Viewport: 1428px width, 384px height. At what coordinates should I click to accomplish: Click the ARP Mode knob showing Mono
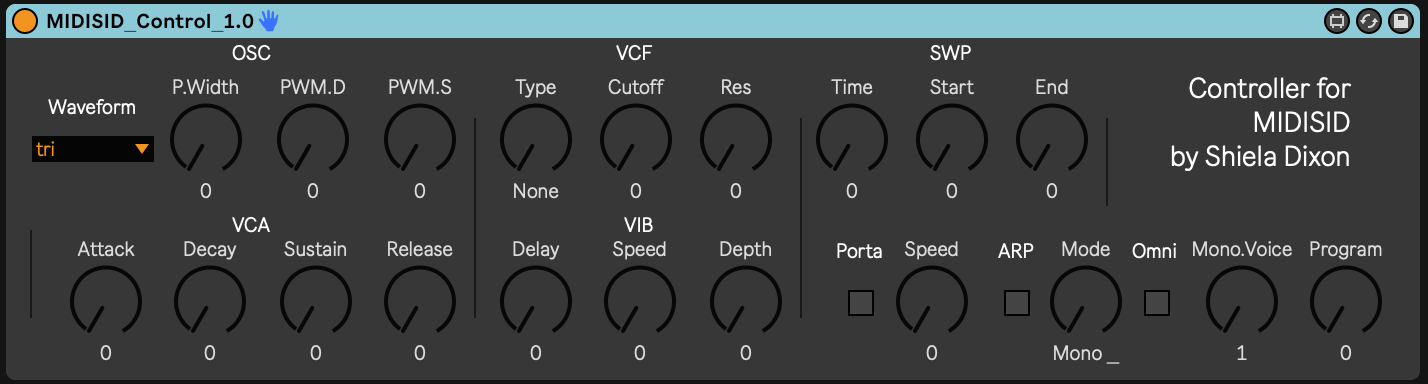click(1086, 301)
